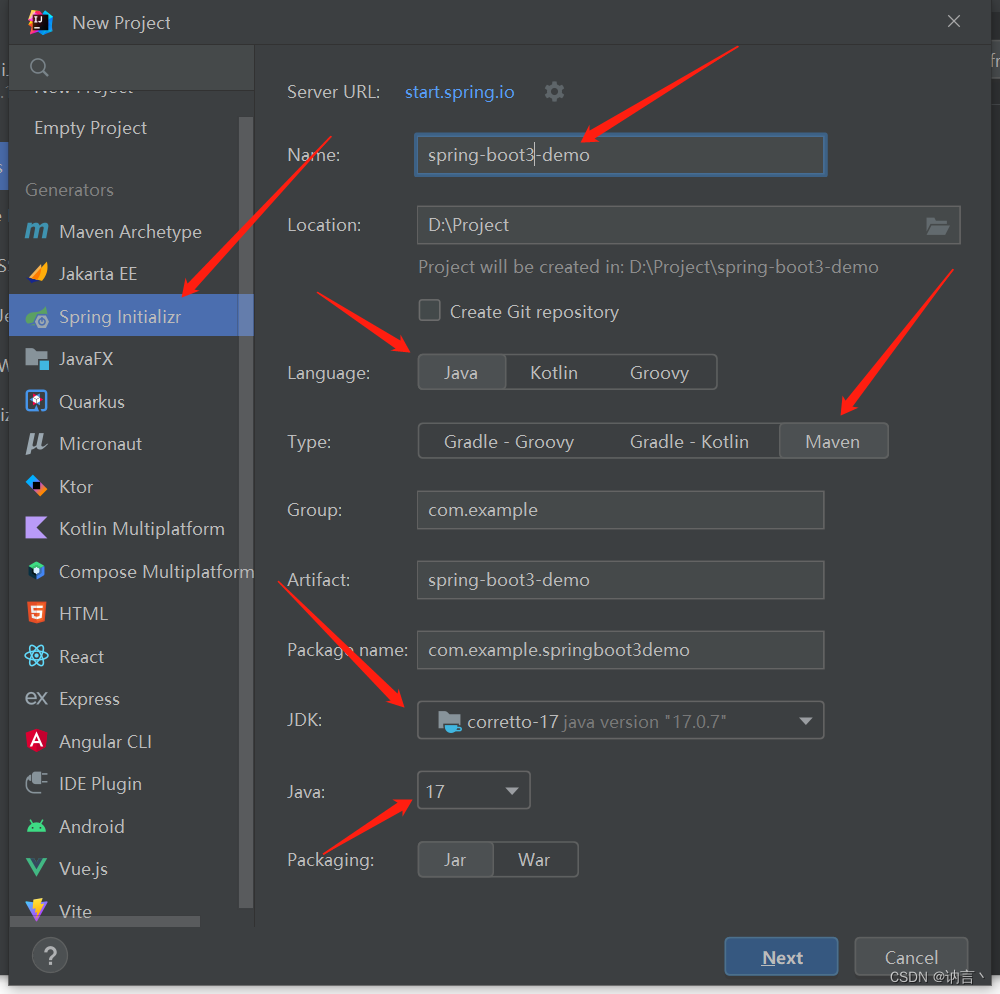Screen dimensions: 1000x994
Task: Click the Group input field
Action: pyautogui.click(x=621, y=510)
